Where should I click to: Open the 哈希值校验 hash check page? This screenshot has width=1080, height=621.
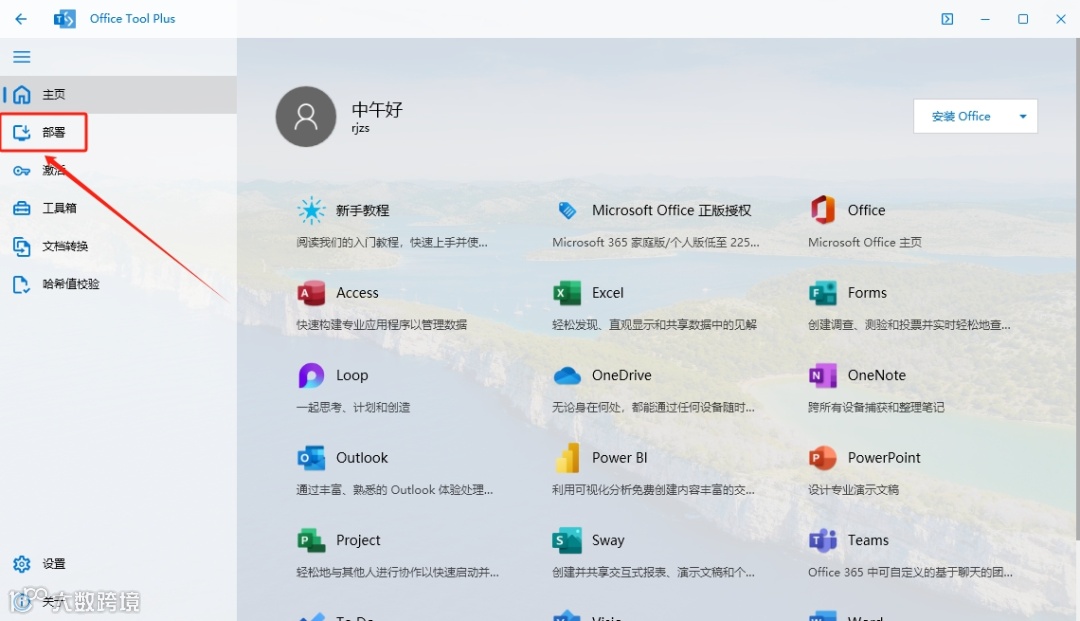tap(118, 284)
